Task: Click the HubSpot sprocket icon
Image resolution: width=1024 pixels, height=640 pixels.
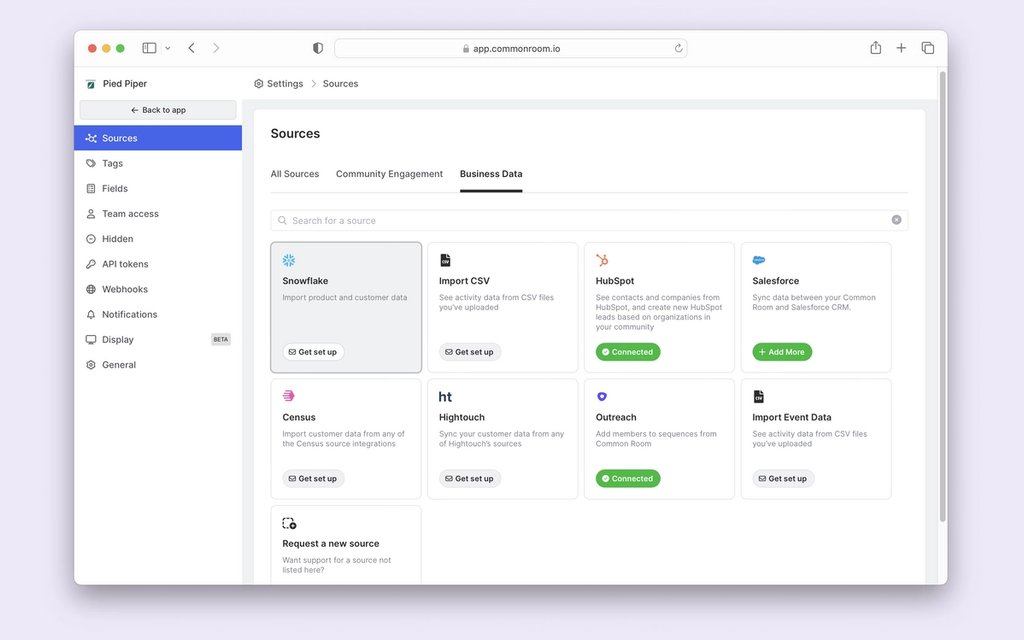Action: tap(602, 259)
